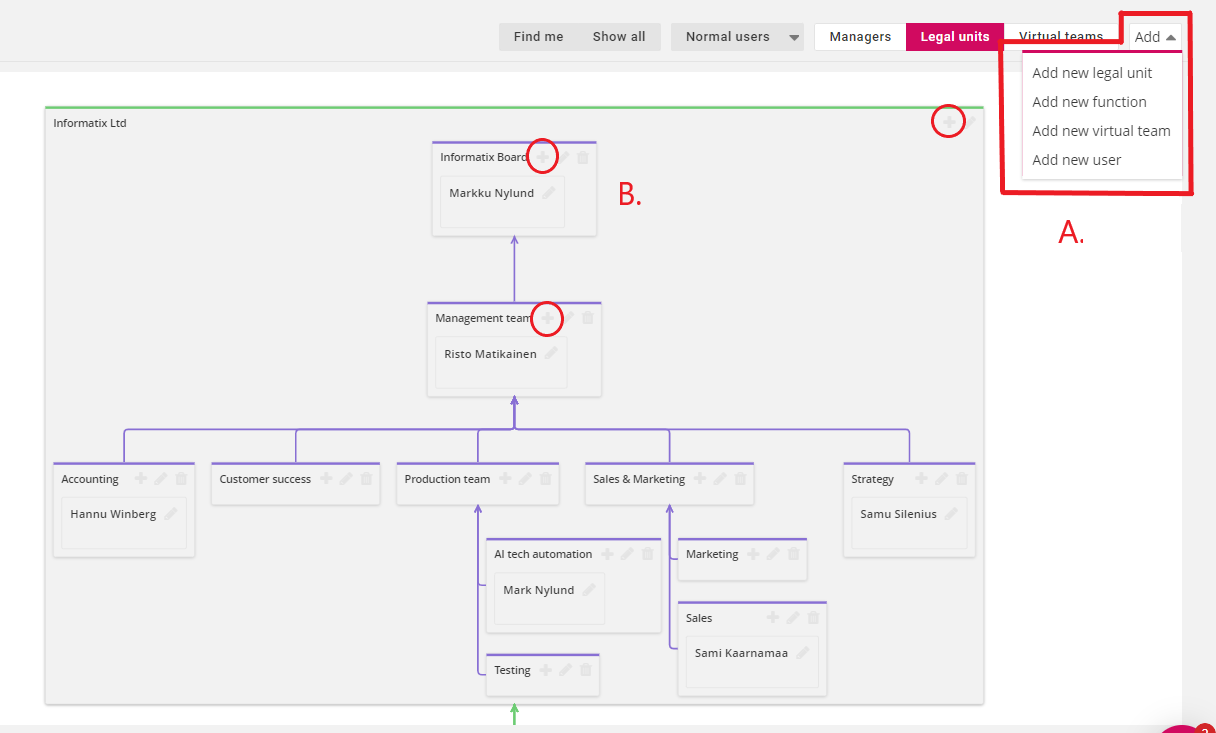Edit Sales function pencil icon
The height and width of the screenshot is (733, 1216).
click(793, 618)
